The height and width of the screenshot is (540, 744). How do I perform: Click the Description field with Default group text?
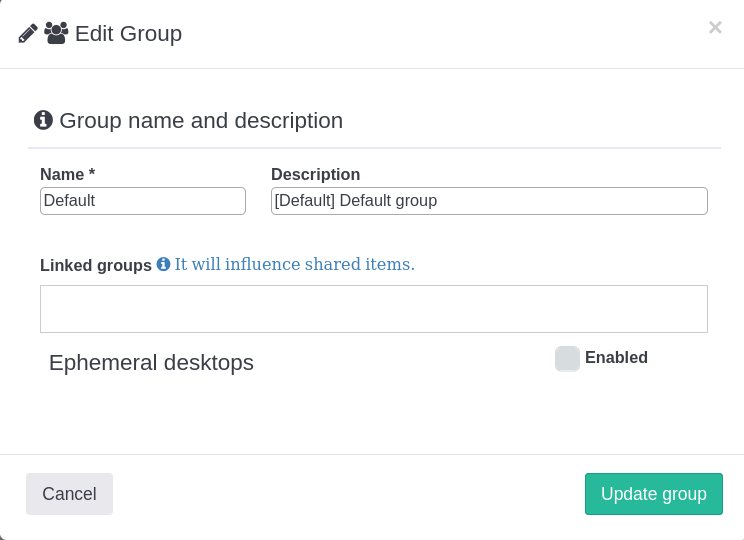point(489,201)
